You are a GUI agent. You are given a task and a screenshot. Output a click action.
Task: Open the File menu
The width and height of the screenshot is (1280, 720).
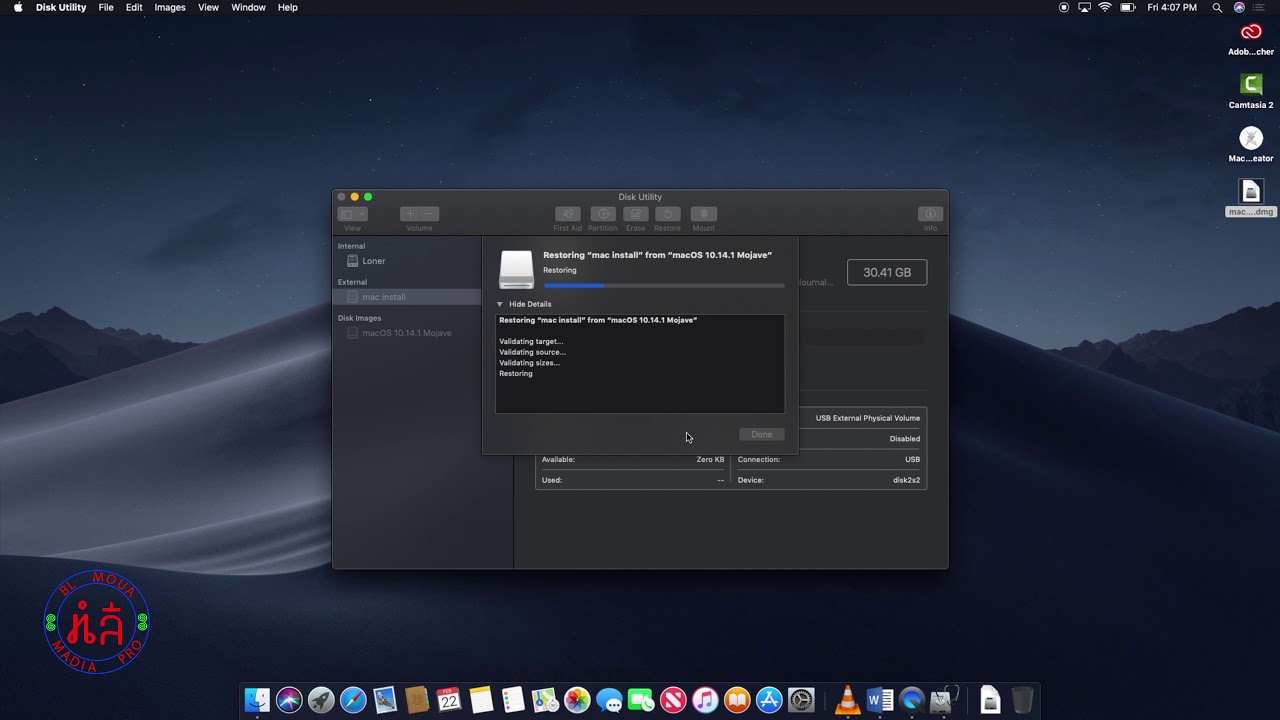click(x=106, y=7)
